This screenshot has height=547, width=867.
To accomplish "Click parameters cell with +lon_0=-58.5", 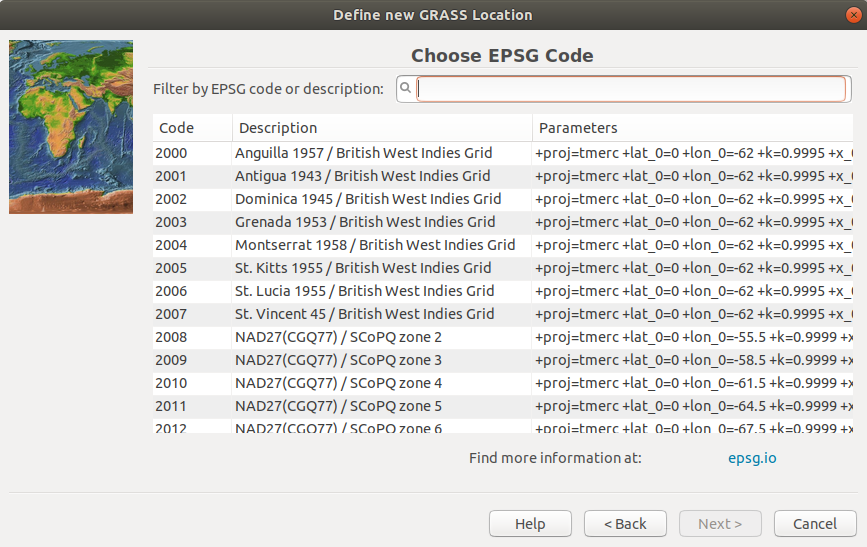I will pyautogui.click(x=692, y=360).
